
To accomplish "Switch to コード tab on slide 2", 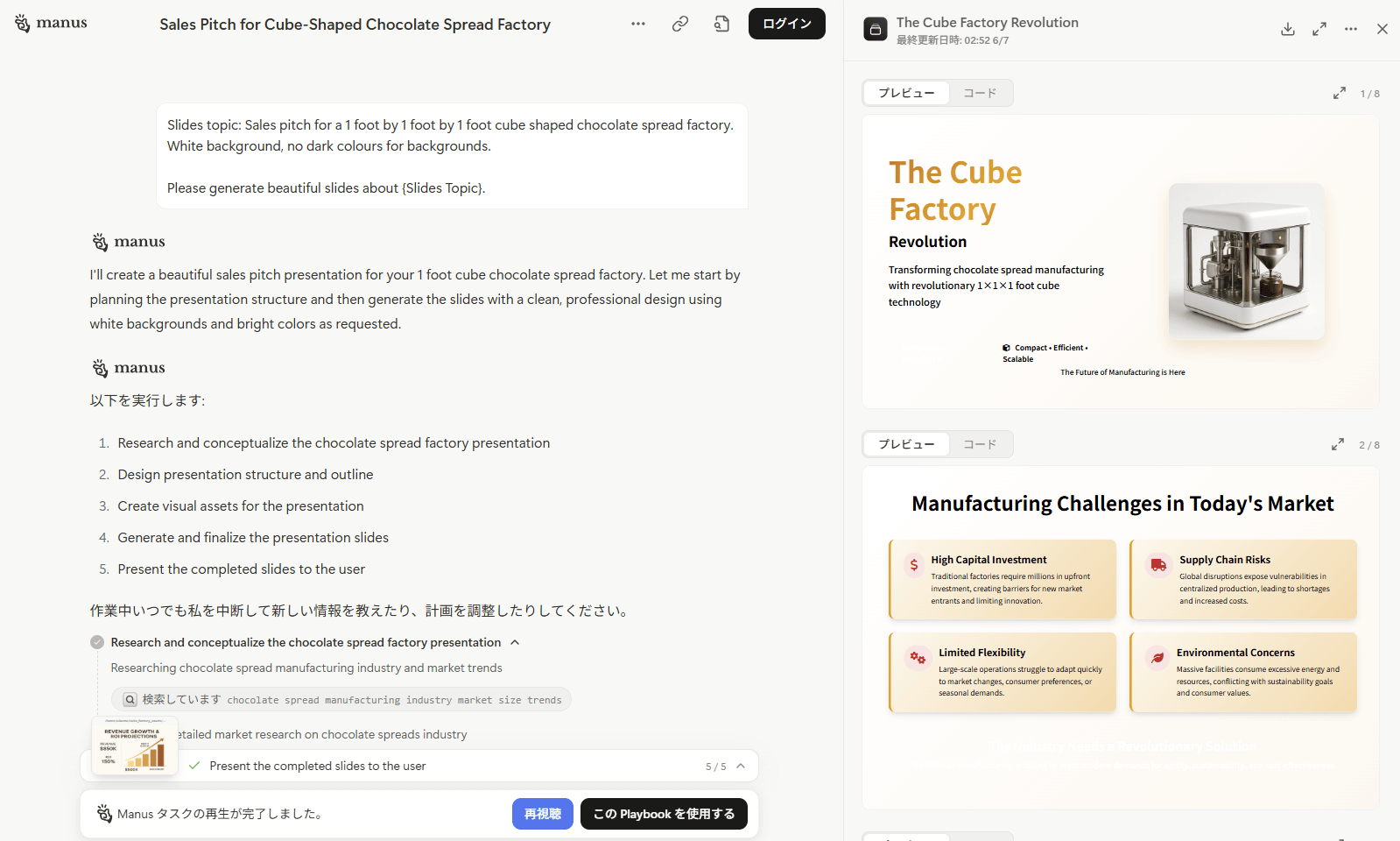I will pyautogui.click(x=980, y=444).
